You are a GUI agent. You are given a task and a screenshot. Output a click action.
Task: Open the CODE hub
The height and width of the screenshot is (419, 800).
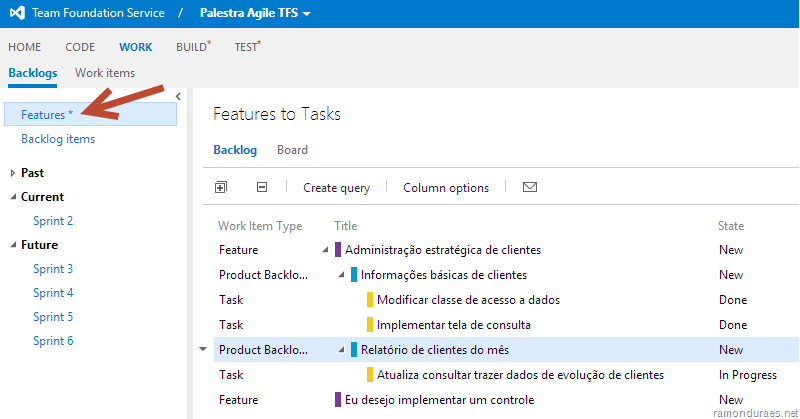click(x=80, y=47)
